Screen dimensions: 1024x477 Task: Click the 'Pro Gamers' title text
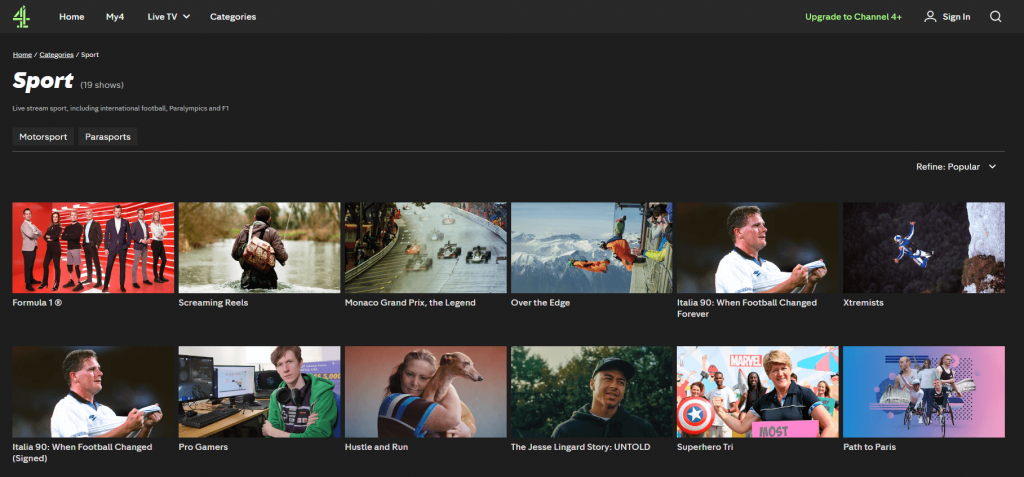coord(203,448)
